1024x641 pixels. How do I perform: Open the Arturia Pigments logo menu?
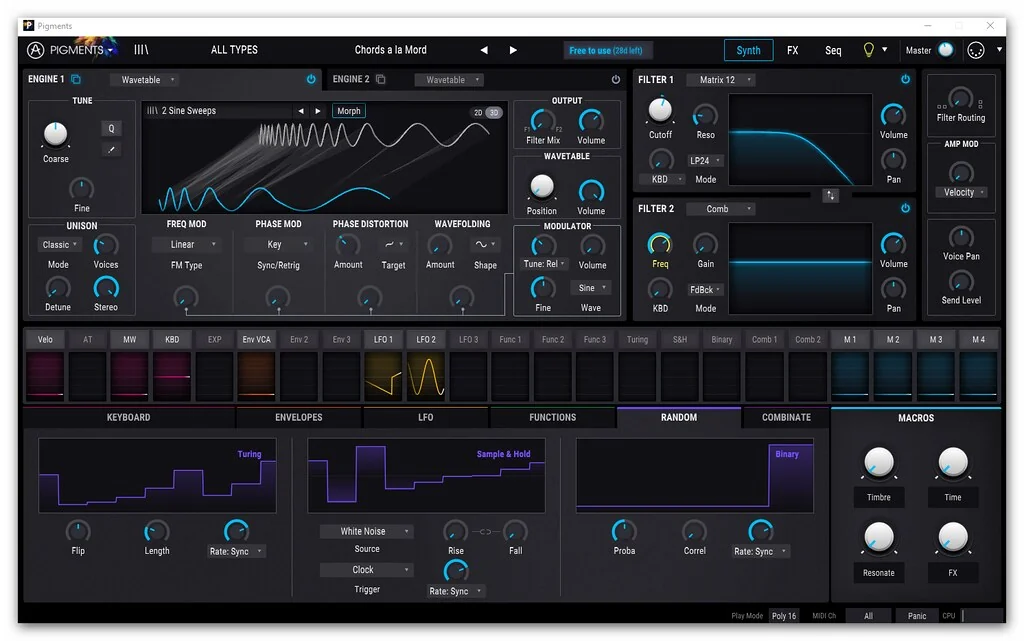click(71, 50)
